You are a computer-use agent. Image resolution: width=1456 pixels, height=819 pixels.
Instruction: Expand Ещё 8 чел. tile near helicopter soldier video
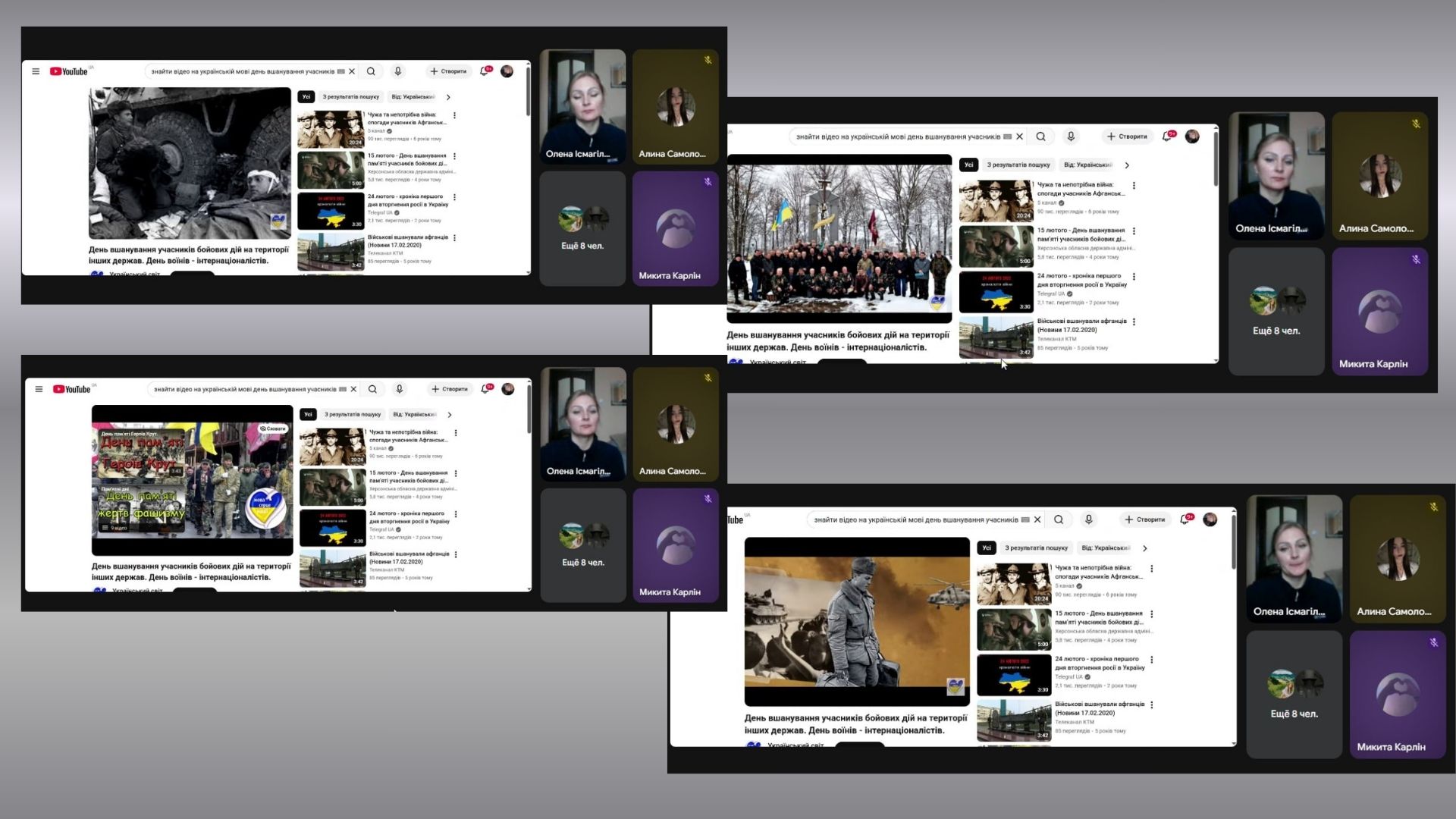coord(1294,694)
